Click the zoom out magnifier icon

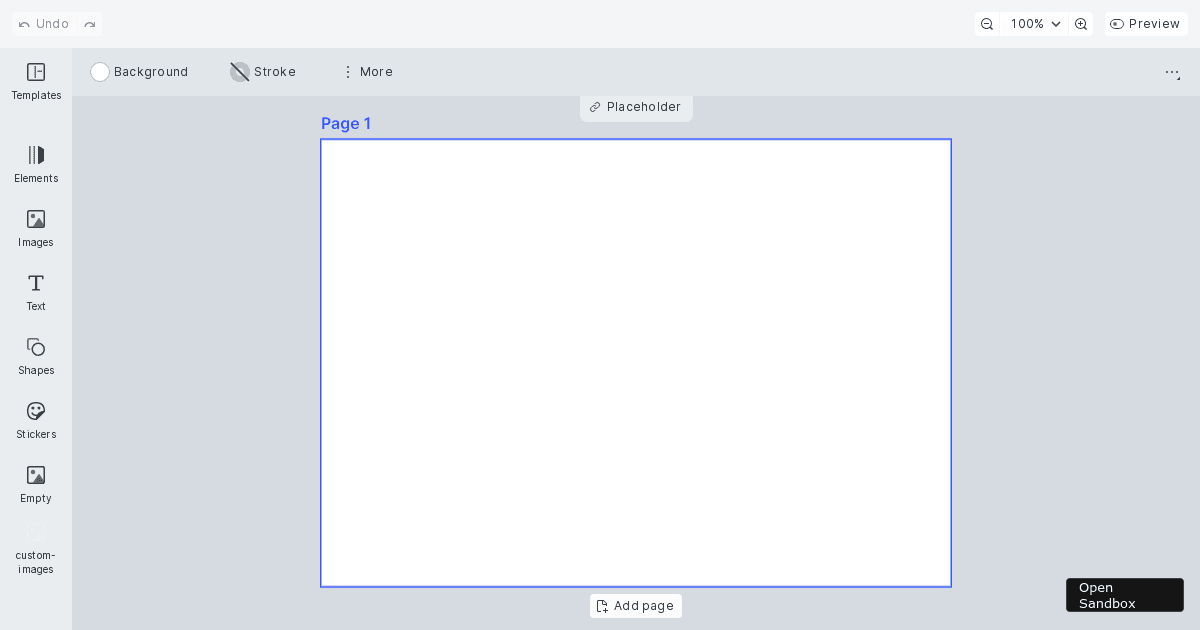987,23
